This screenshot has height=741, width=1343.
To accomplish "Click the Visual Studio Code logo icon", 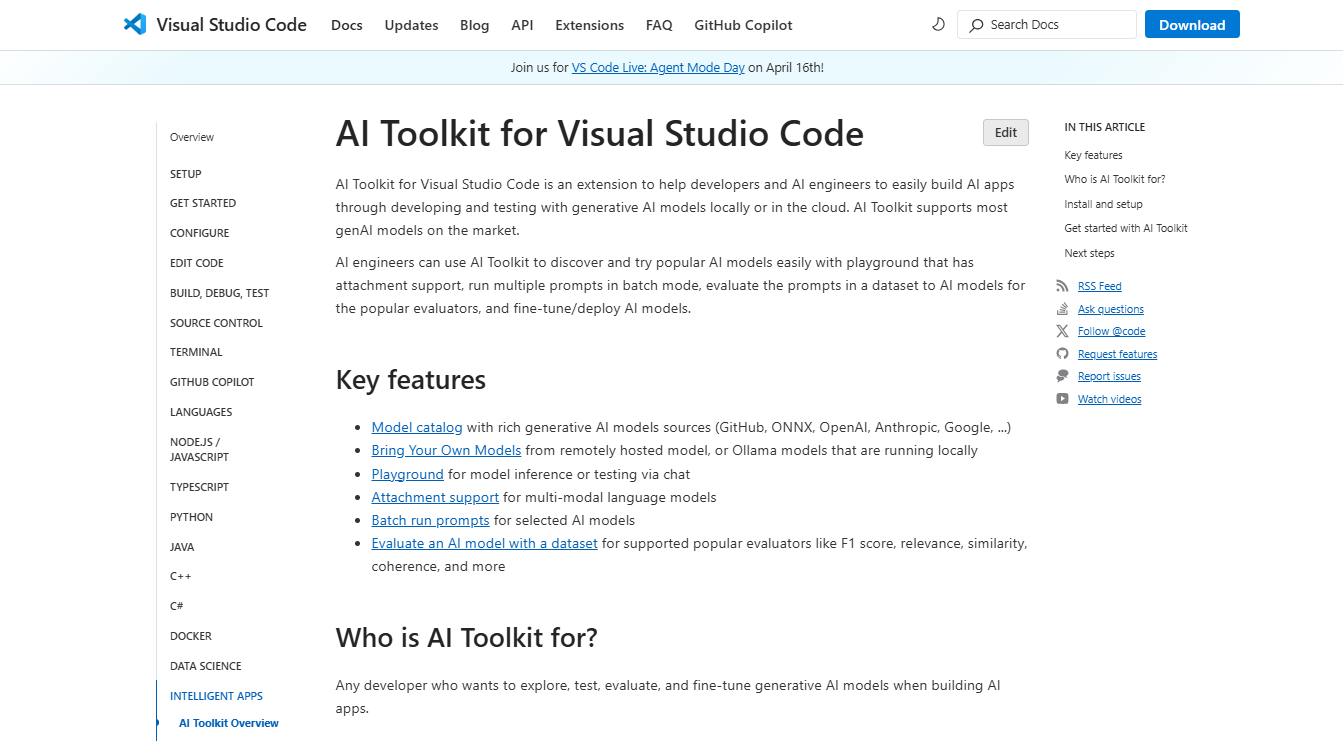I will click(135, 25).
